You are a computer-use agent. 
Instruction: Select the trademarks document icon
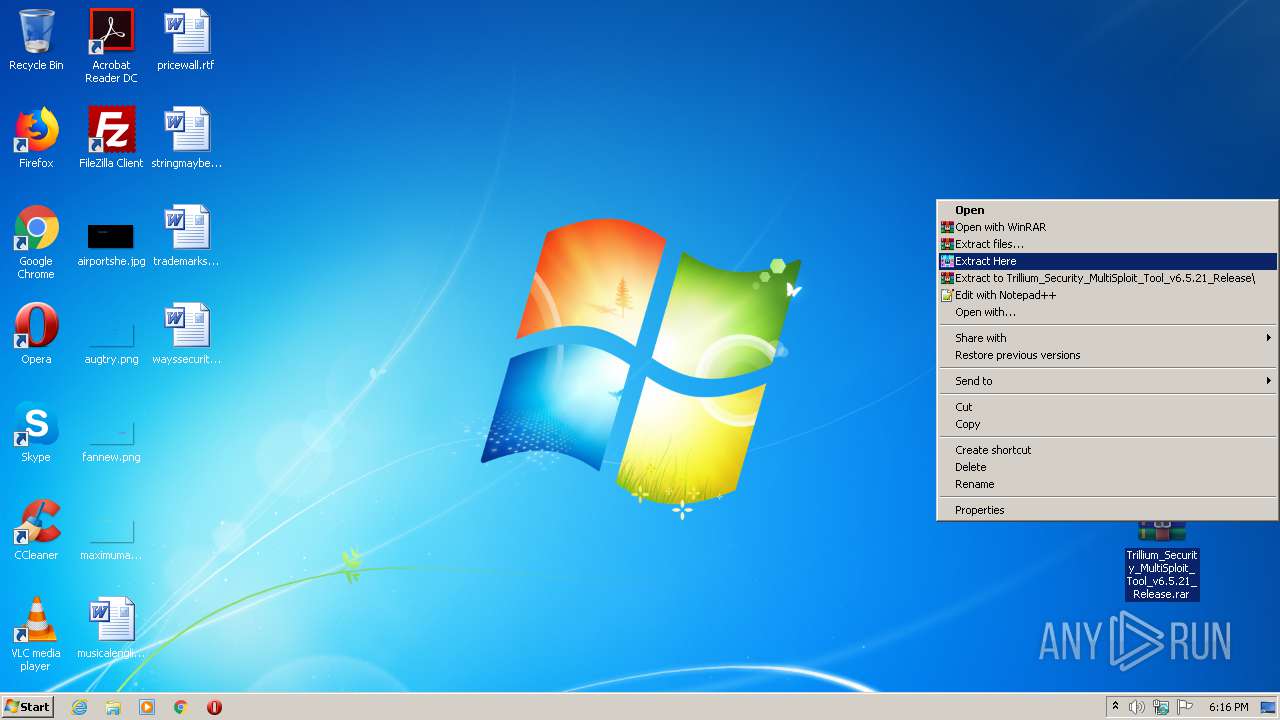point(186,236)
